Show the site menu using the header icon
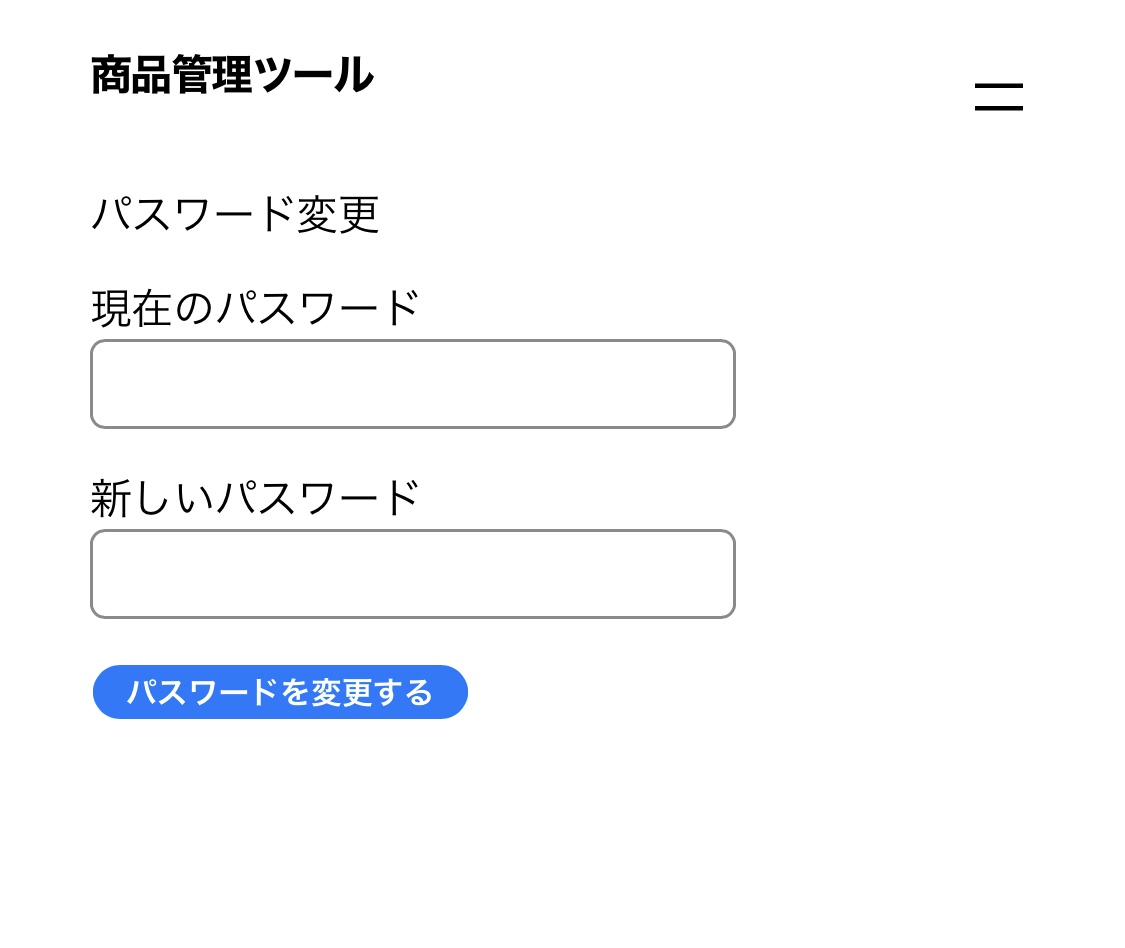 998,97
